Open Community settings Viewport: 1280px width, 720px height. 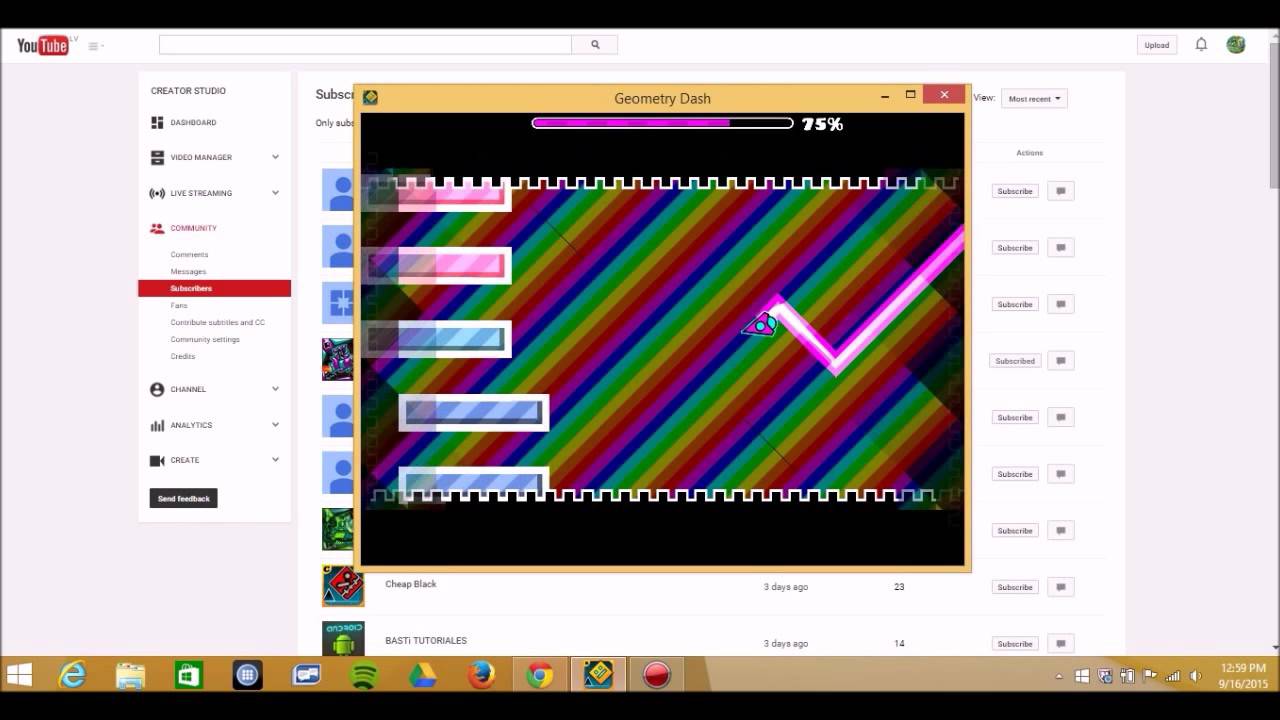[x=205, y=339]
